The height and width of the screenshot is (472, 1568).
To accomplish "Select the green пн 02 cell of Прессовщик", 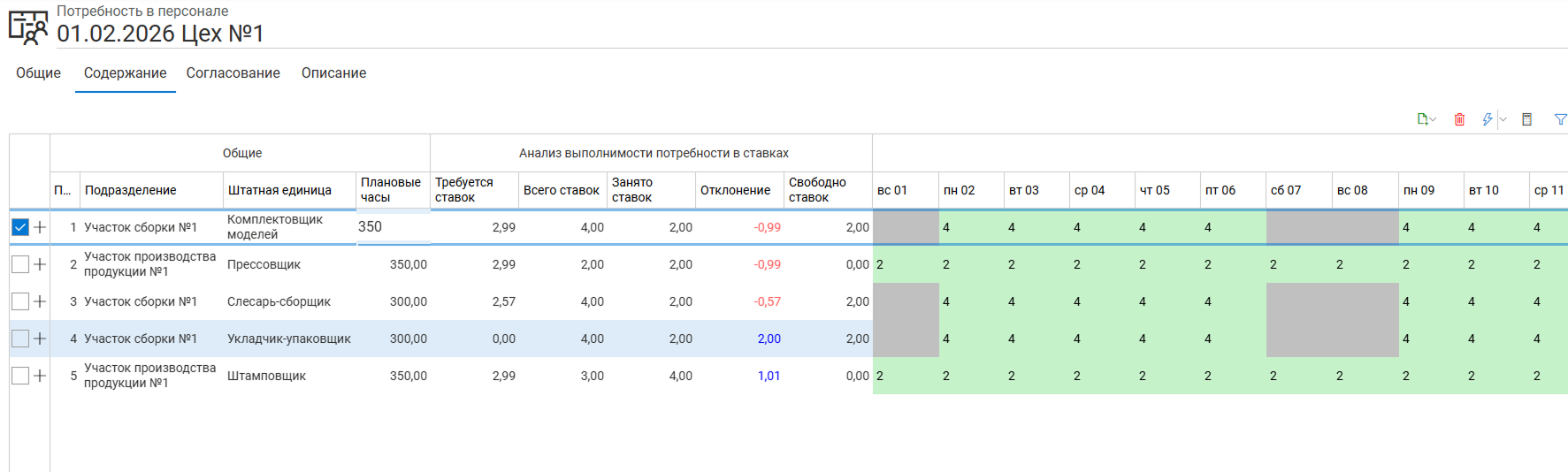I will (971, 264).
